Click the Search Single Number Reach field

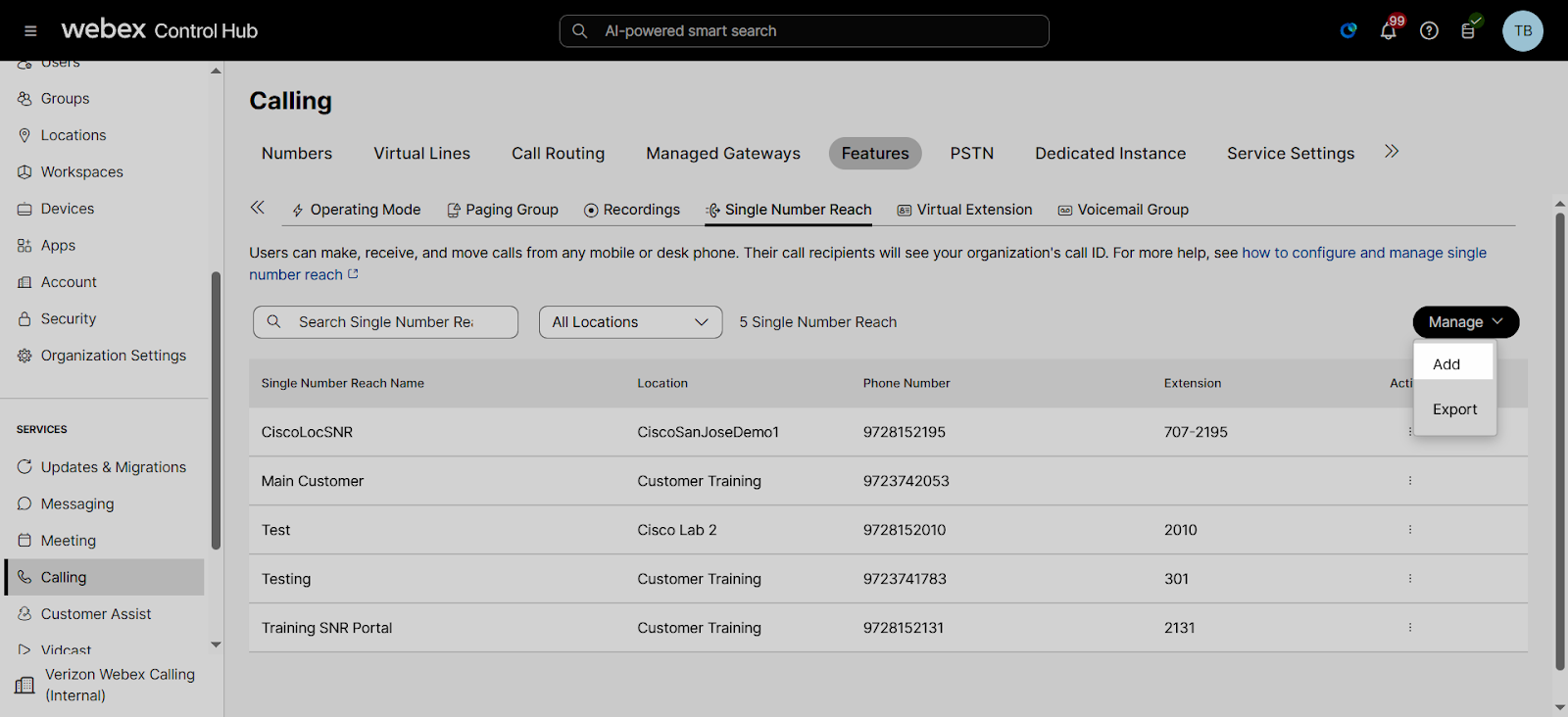point(385,322)
